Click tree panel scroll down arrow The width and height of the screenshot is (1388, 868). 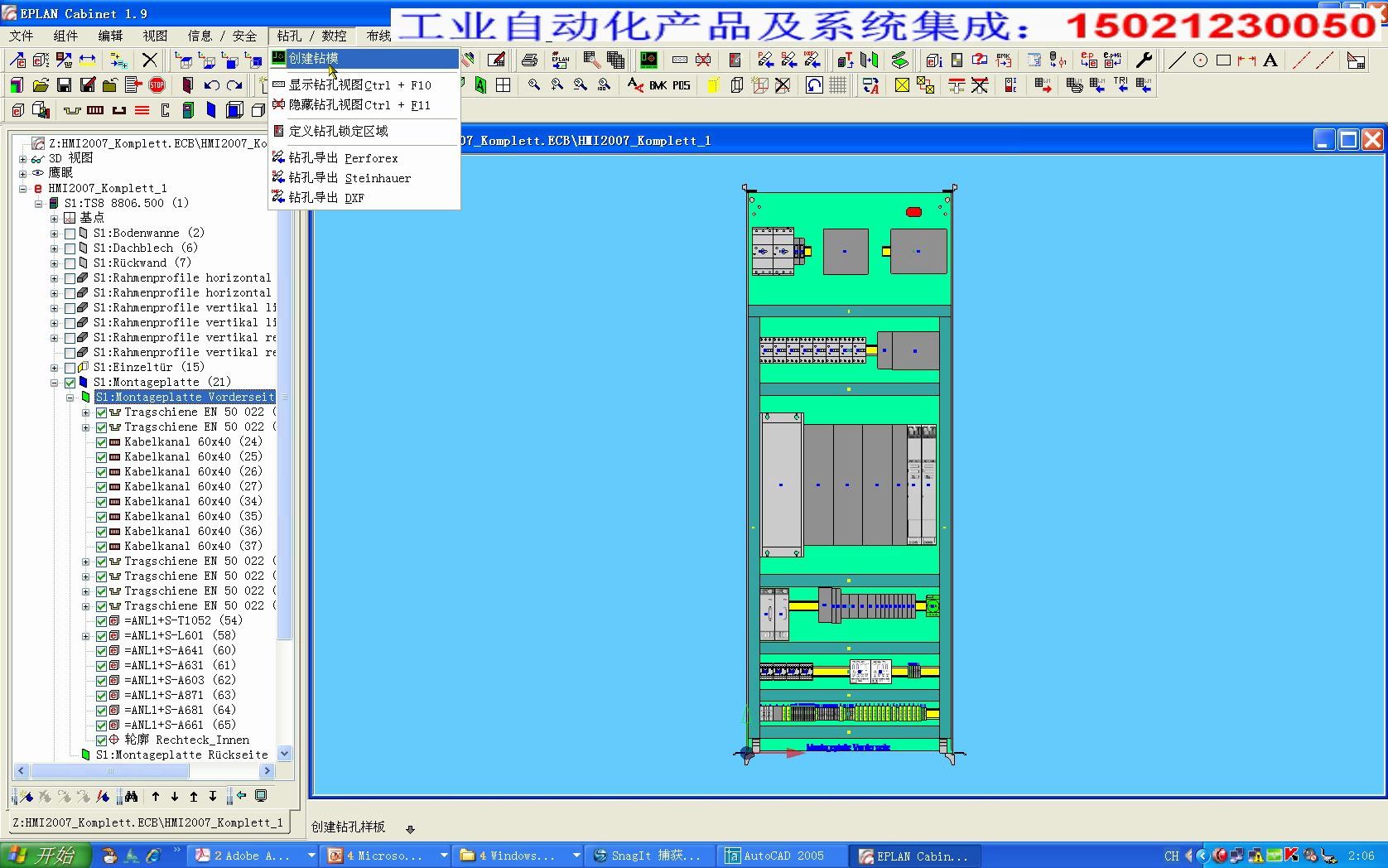(x=285, y=754)
